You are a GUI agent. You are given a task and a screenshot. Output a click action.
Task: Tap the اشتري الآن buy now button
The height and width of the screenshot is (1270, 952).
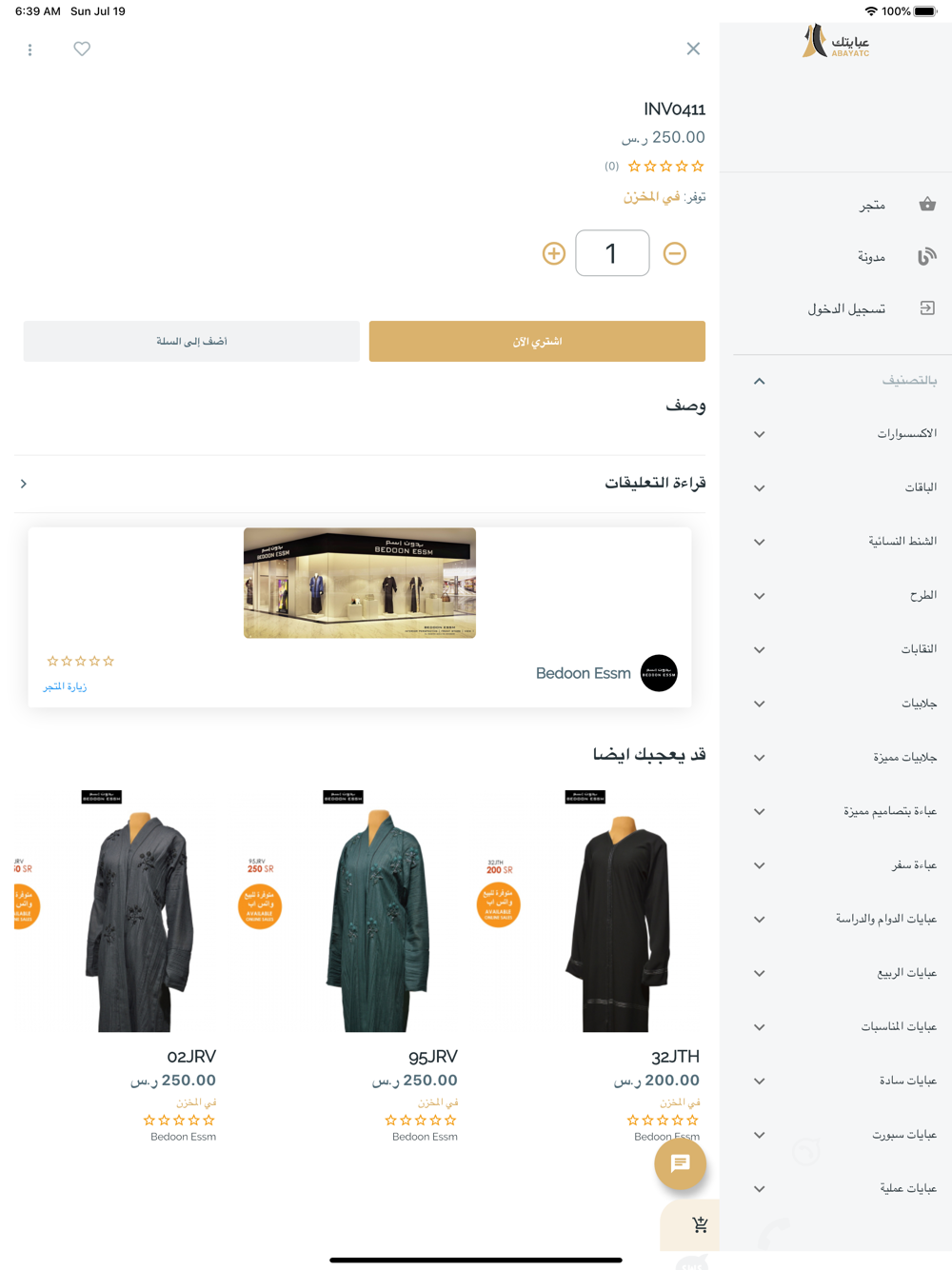coord(537,341)
